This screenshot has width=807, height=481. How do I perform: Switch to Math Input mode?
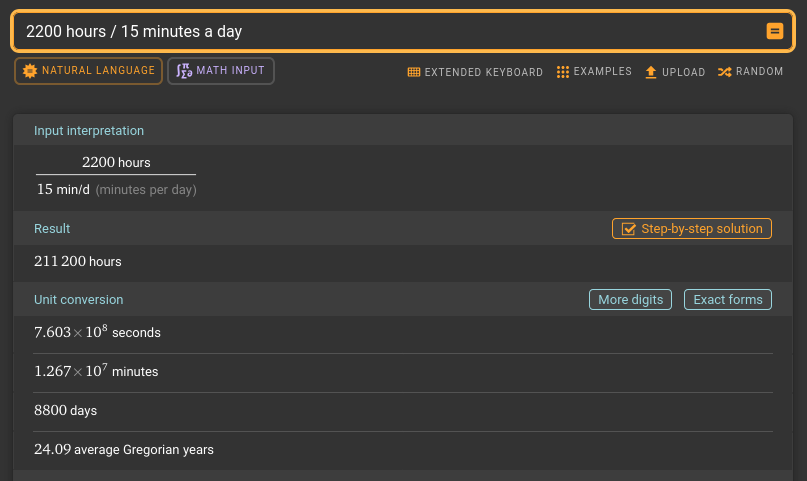coord(221,70)
